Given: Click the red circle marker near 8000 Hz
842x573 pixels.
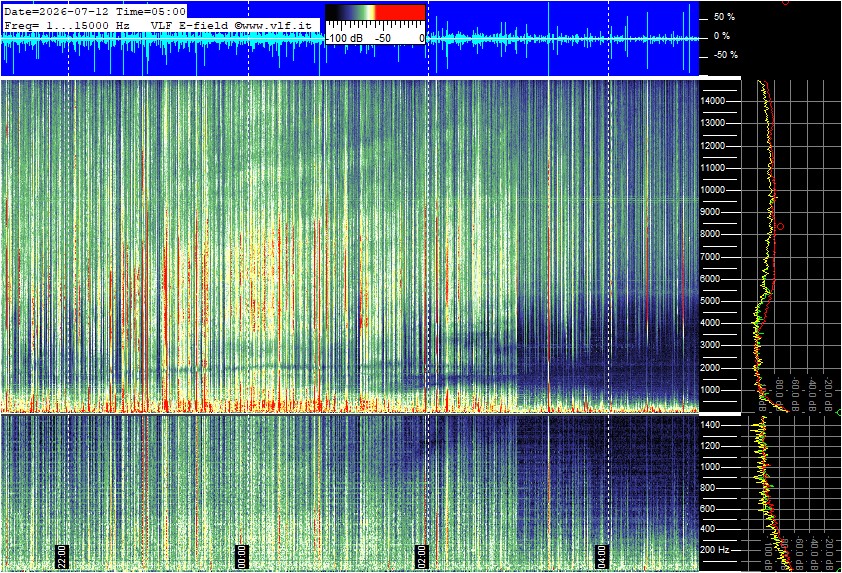Looking at the screenshot, I should click(x=780, y=227).
